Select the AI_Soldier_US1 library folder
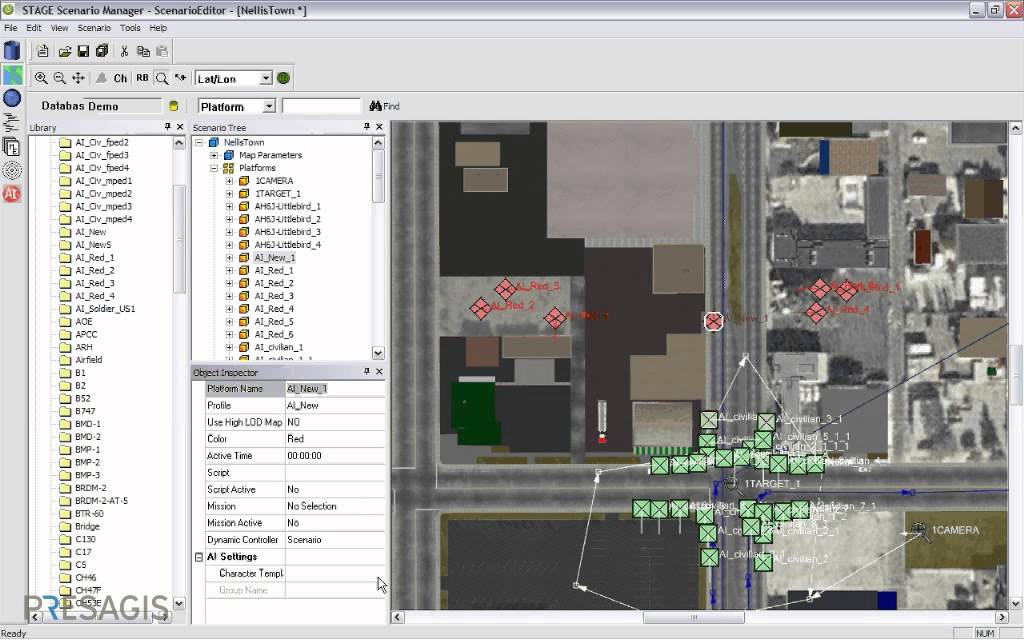The image size is (1024, 640). pos(104,309)
